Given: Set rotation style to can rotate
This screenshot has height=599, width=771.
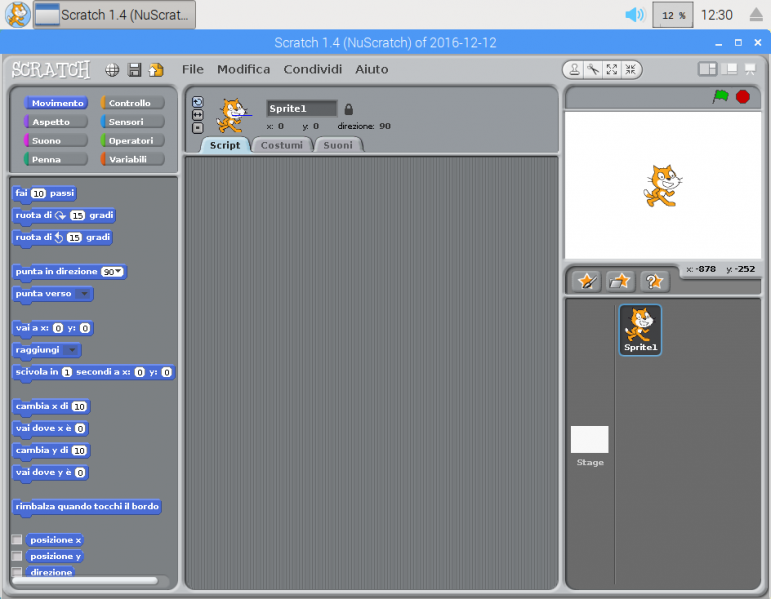Looking at the screenshot, I should (198, 102).
